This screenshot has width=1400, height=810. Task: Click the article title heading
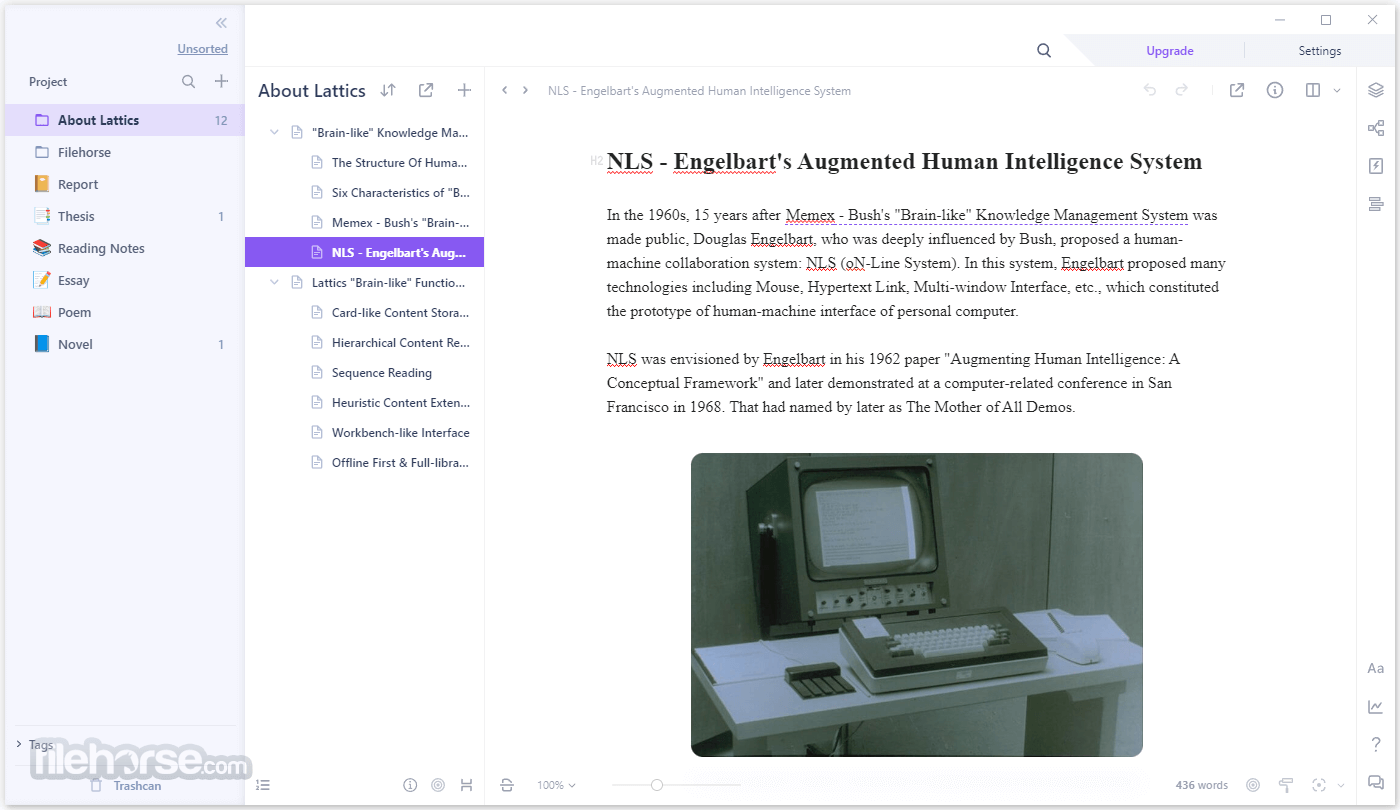point(904,161)
